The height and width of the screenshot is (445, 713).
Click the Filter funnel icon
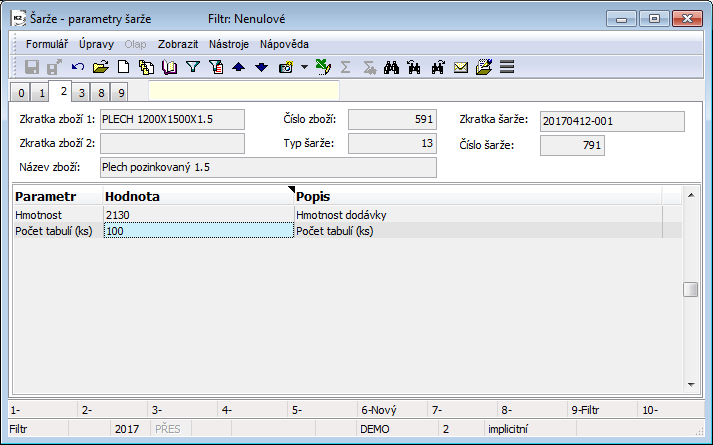[193, 67]
